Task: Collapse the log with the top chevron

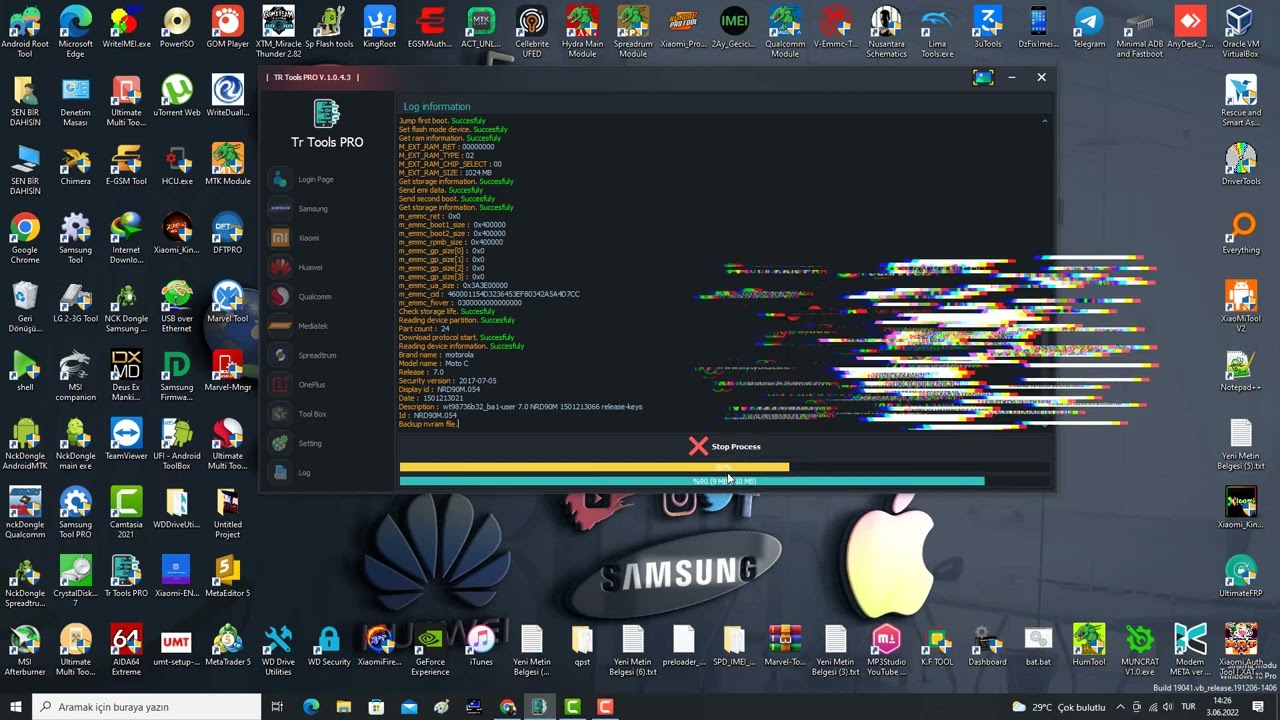Action: click(1045, 121)
